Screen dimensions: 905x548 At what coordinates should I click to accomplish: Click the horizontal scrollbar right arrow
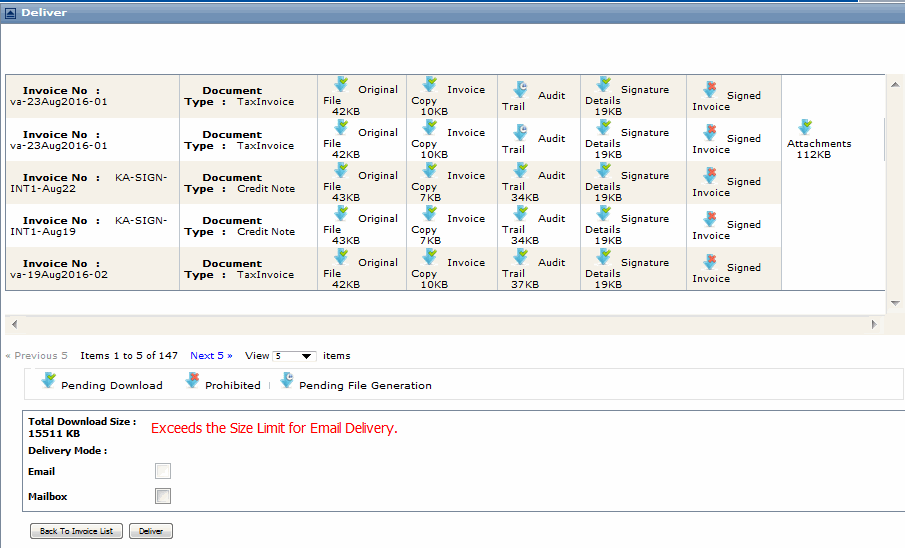point(875,324)
